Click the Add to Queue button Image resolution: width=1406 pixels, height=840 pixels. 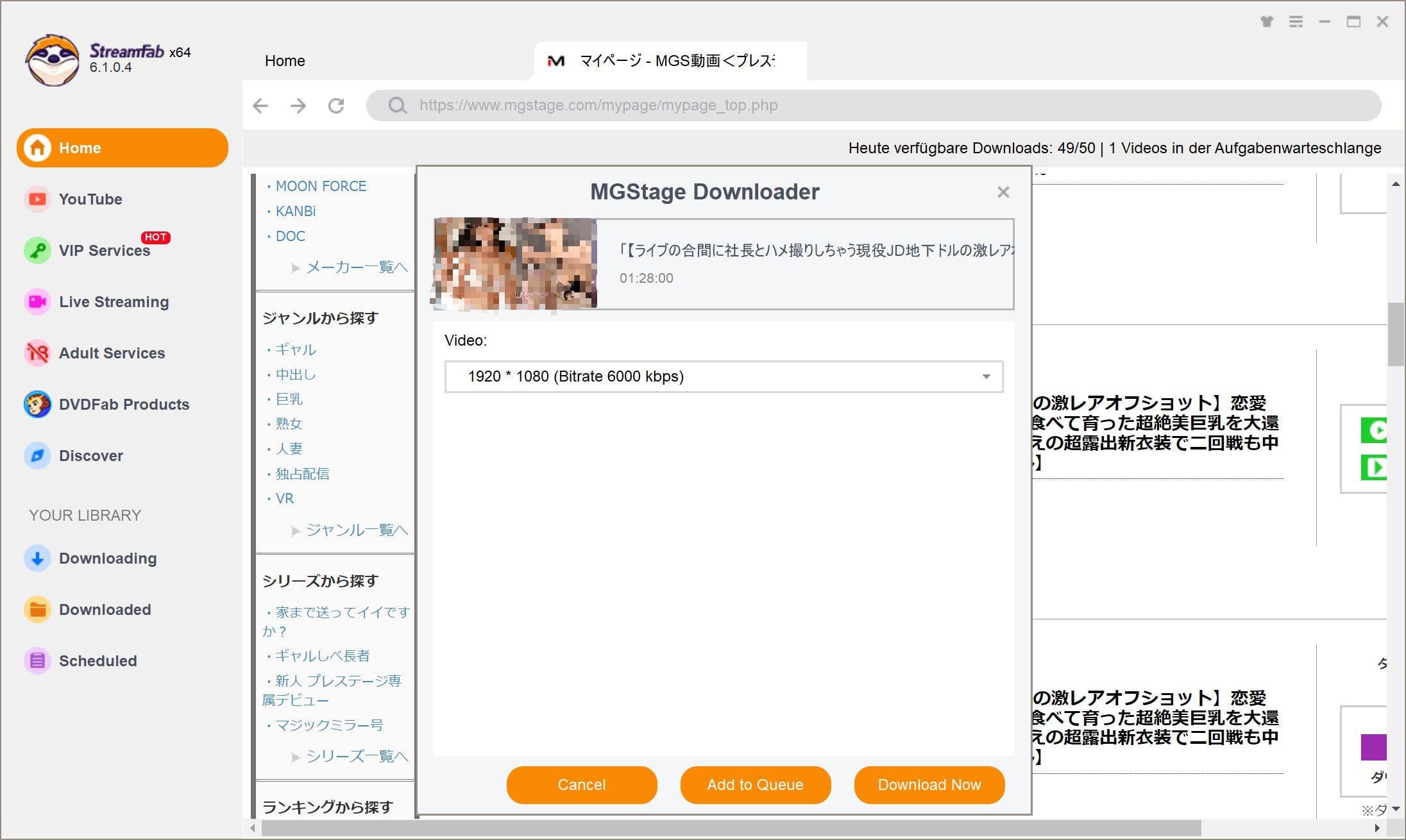click(754, 784)
